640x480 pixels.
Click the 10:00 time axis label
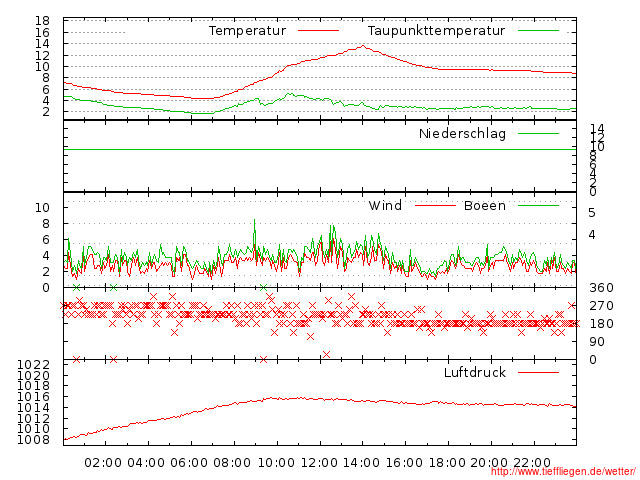[276, 463]
